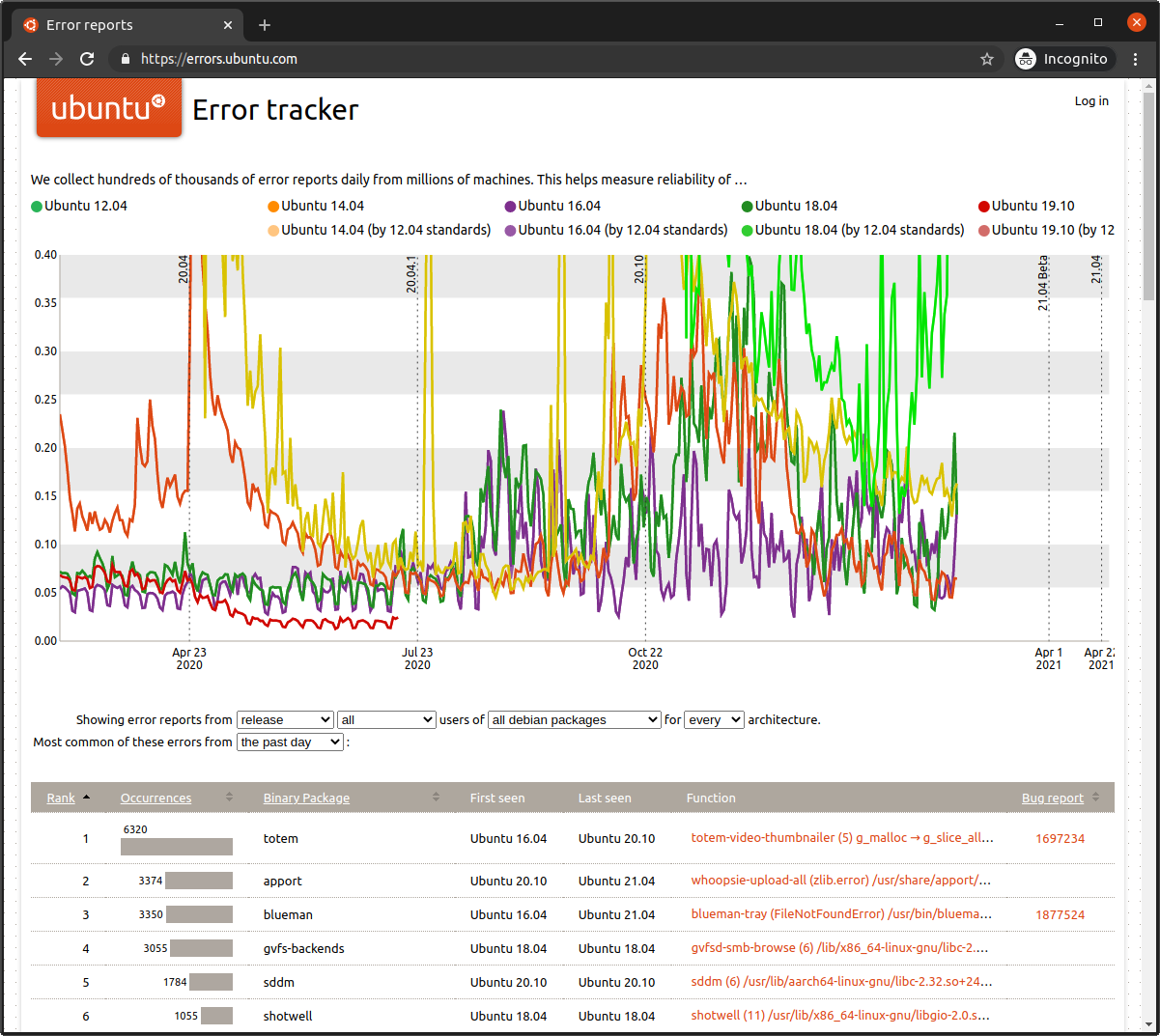Click the Ubuntu logo
The width and height of the screenshot is (1160, 1036).
pyautogui.click(x=109, y=108)
